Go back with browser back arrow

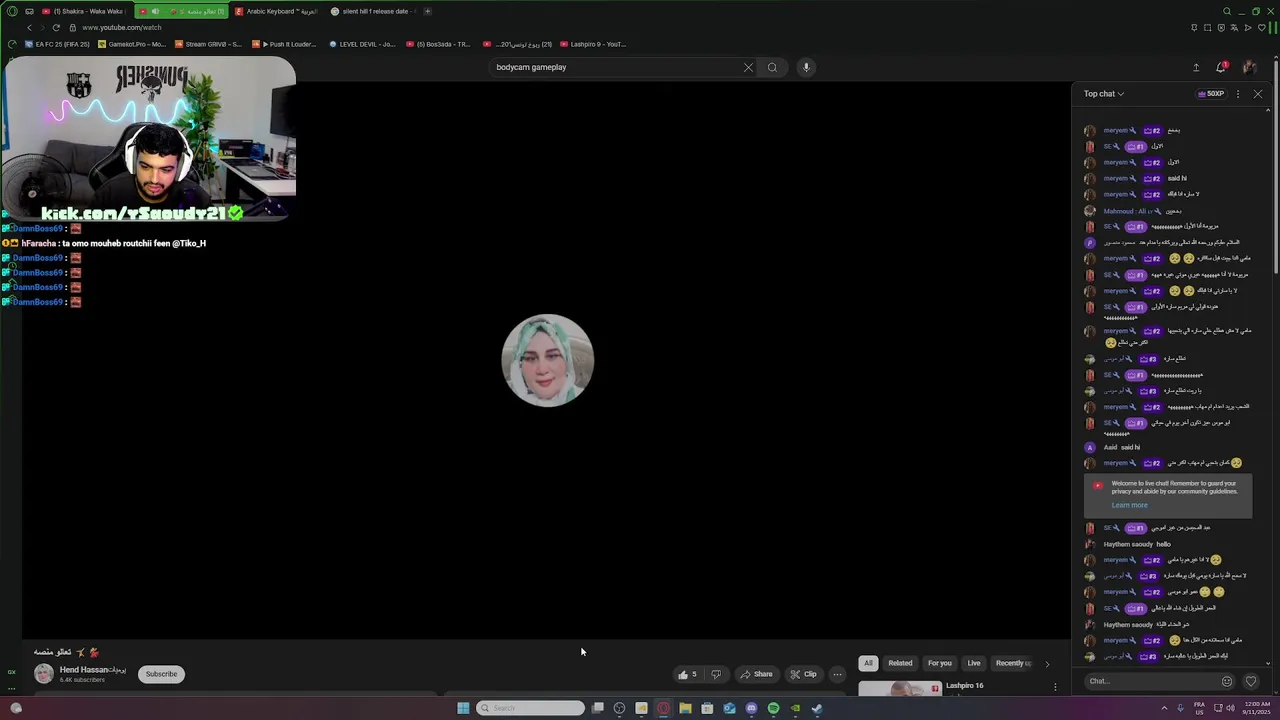(30, 27)
